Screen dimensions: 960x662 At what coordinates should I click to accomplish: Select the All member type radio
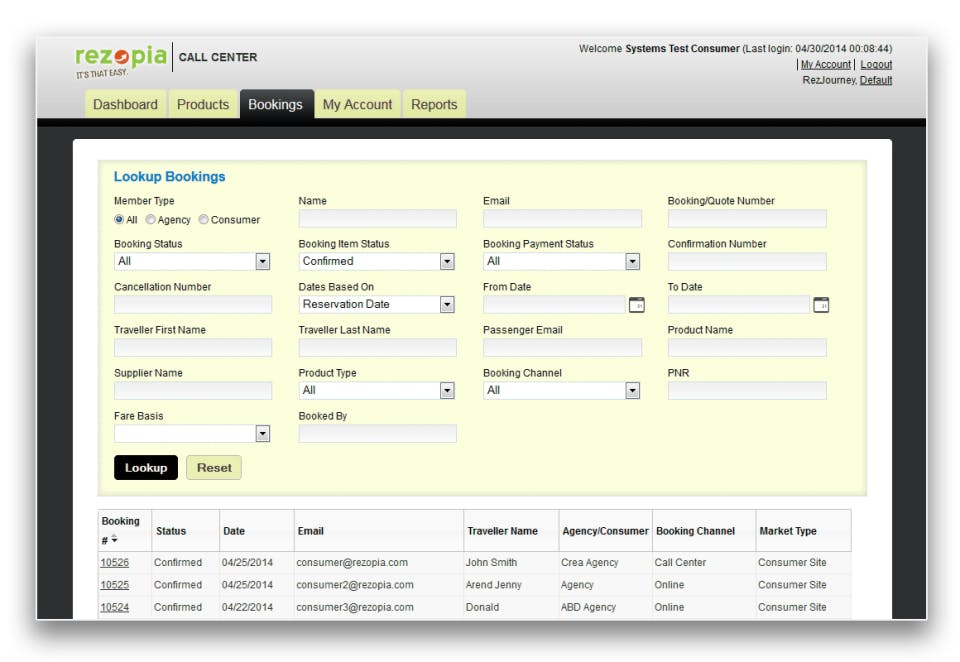pos(119,219)
